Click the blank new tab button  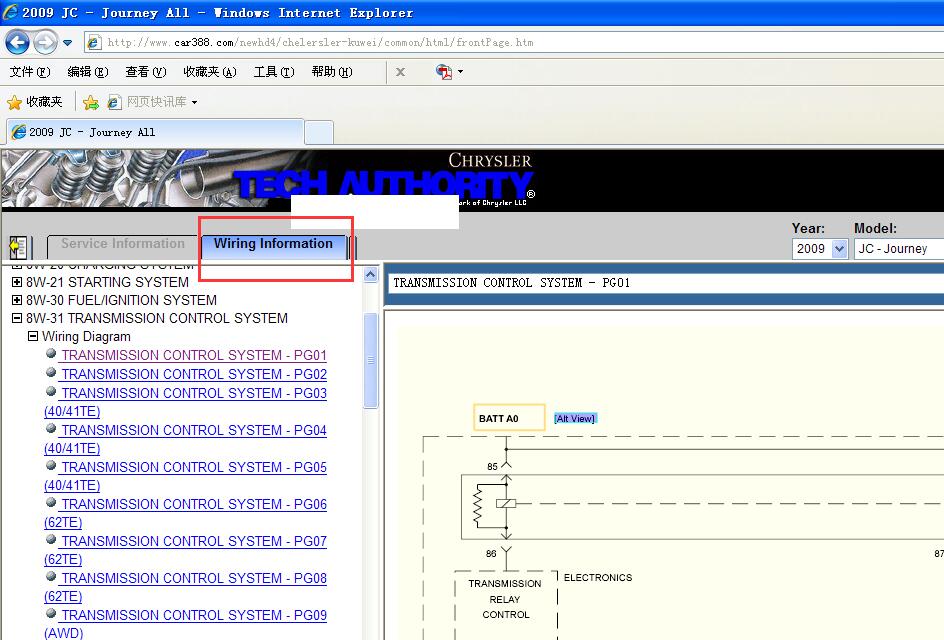[x=319, y=132]
